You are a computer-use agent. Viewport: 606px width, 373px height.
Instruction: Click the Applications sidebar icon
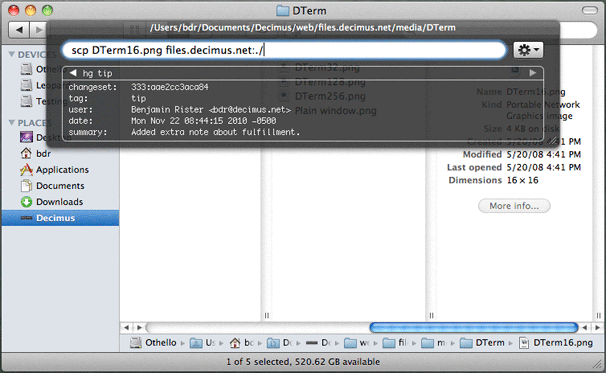point(26,170)
